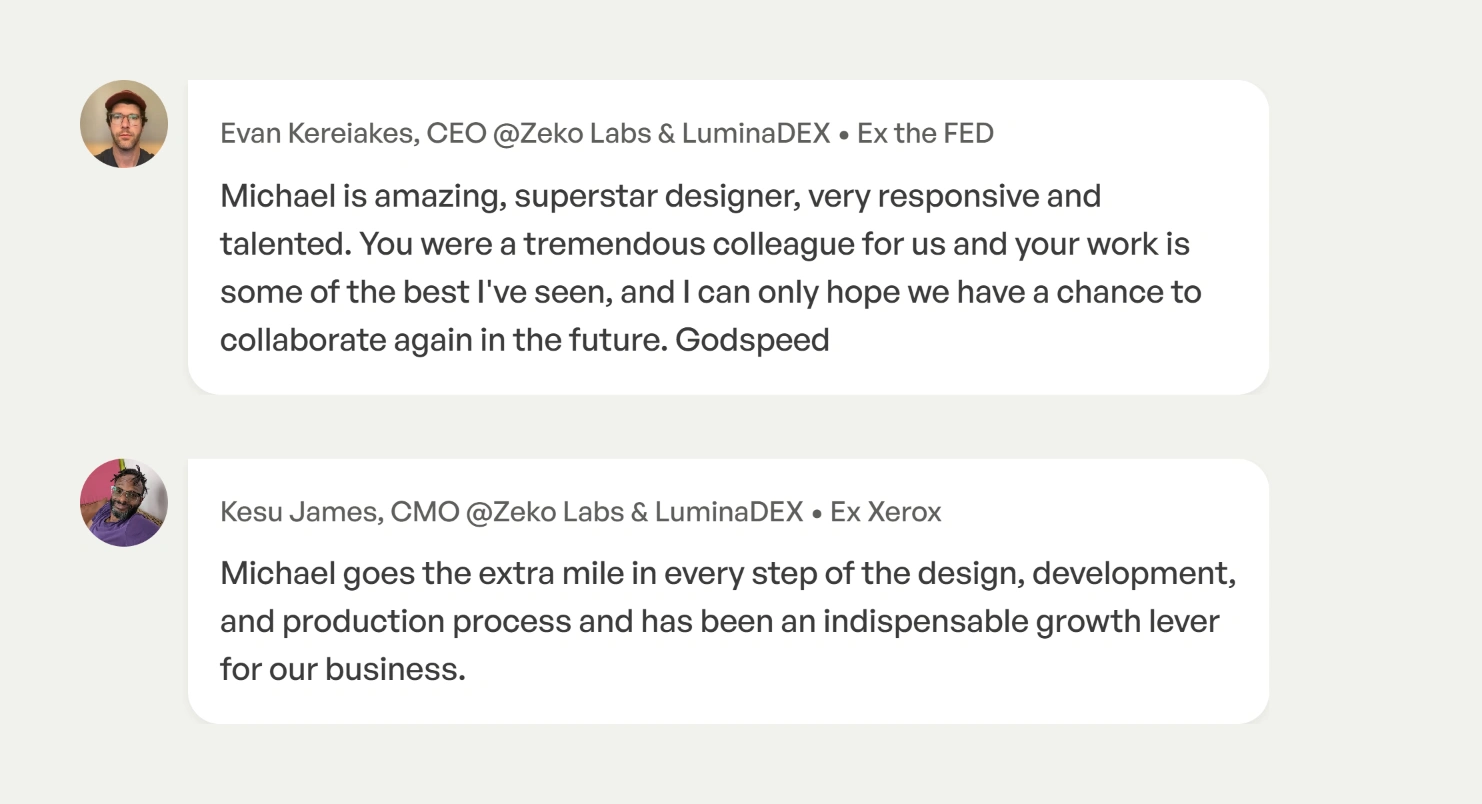Select LuminaDEX in the CMO's headline
Screen dimensions: 1482x804
click(x=728, y=513)
